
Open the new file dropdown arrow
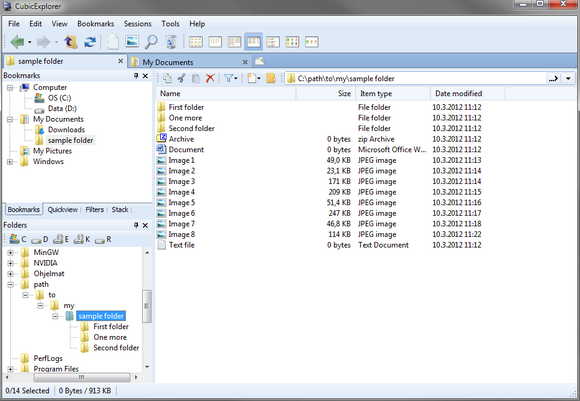pyautogui.click(x=259, y=78)
